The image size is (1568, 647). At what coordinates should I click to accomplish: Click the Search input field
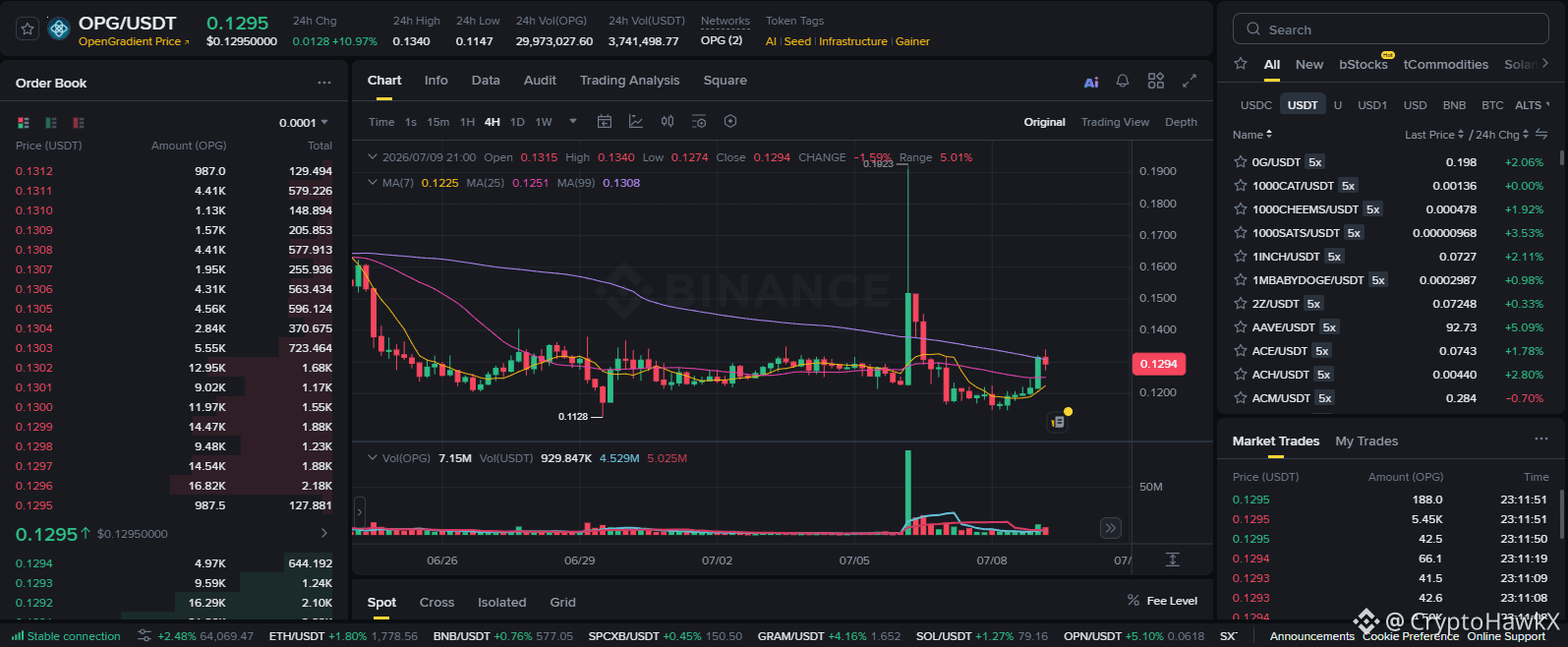pyautogui.click(x=1391, y=29)
